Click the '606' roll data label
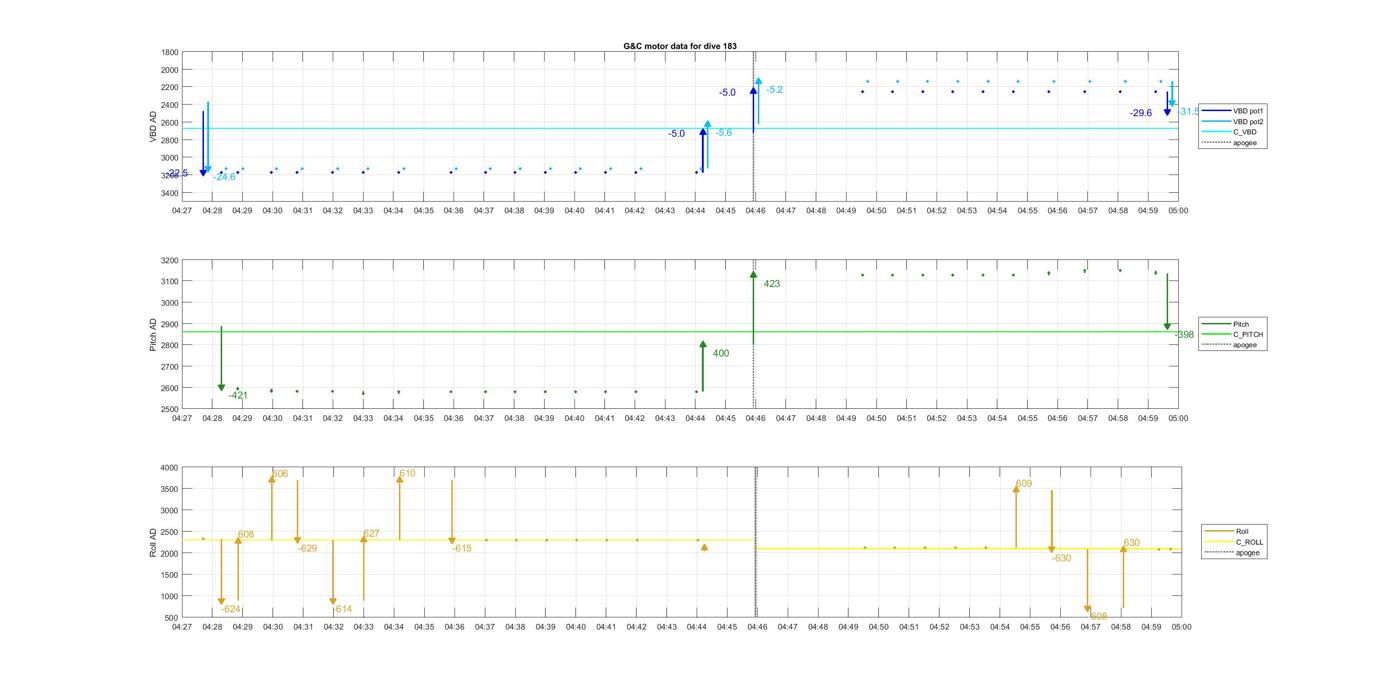This screenshot has width=1400, height=693. [x=280, y=473]
